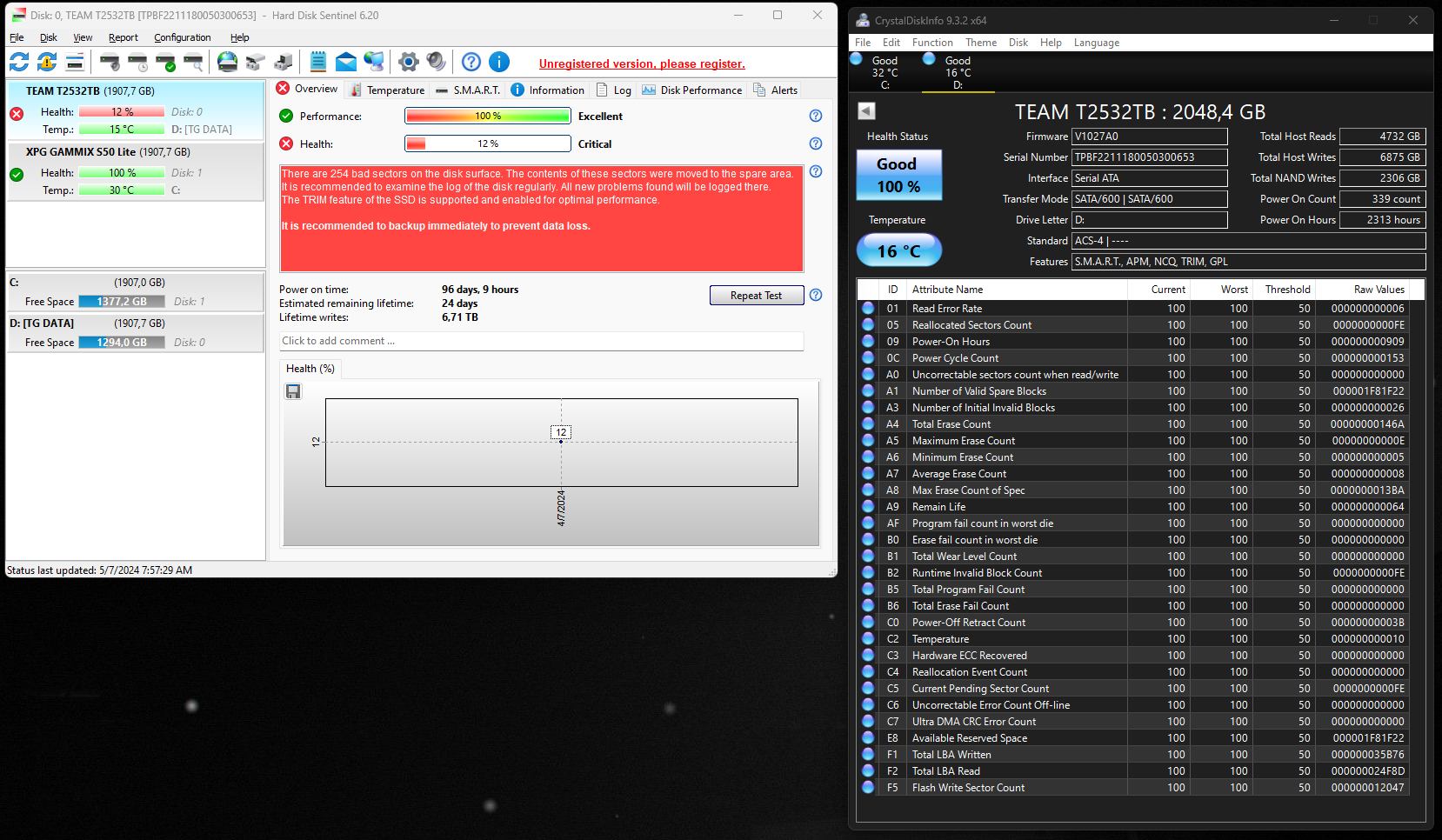
Task: Click the globe-over-disk toolbar icon
Action: tap(227, 62)
